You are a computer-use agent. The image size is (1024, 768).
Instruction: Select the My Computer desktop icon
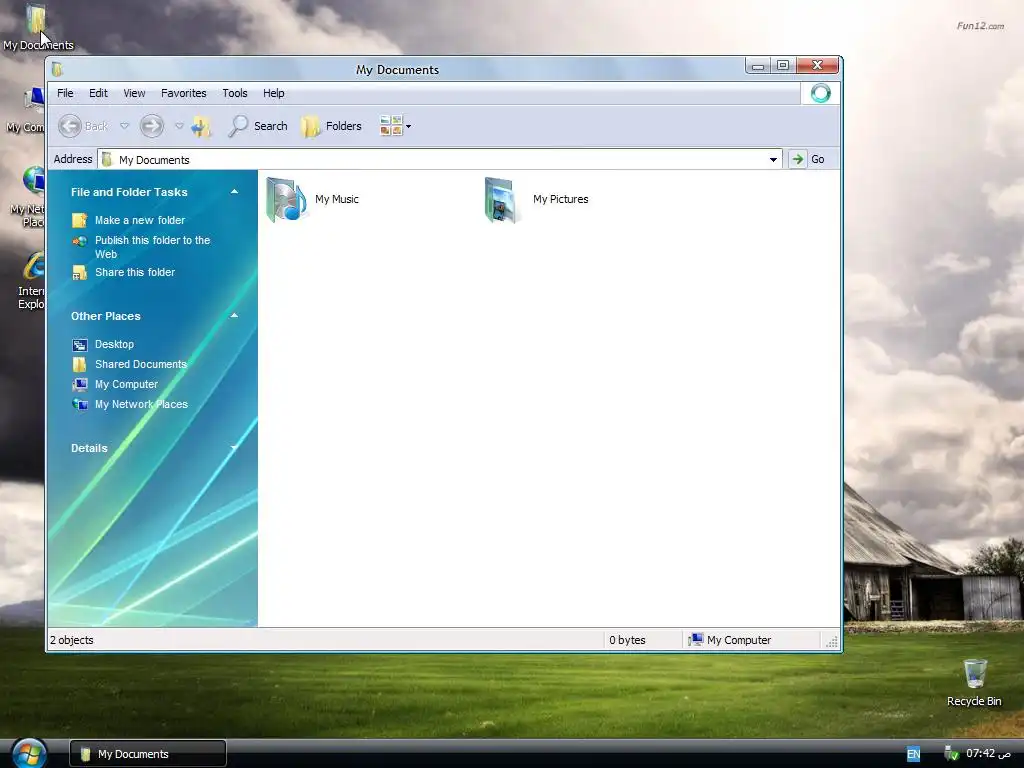27,110
